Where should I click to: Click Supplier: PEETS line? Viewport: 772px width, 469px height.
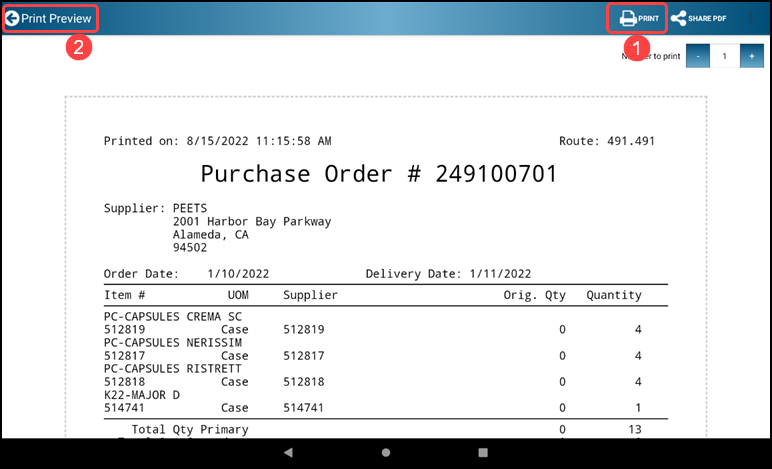(155, 208)
